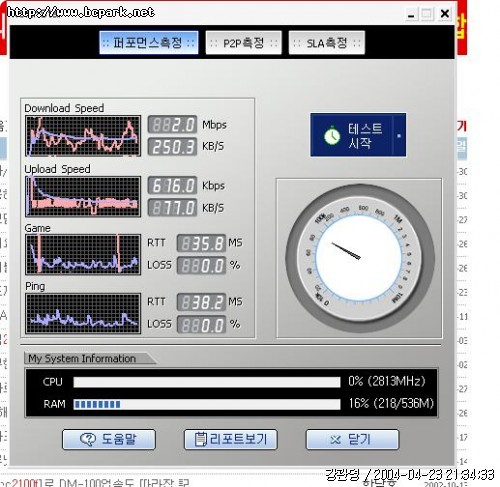Click the notepad icon on 리포트보기
The width and height of the screenshot is (500, 487).
click(201, 439)
